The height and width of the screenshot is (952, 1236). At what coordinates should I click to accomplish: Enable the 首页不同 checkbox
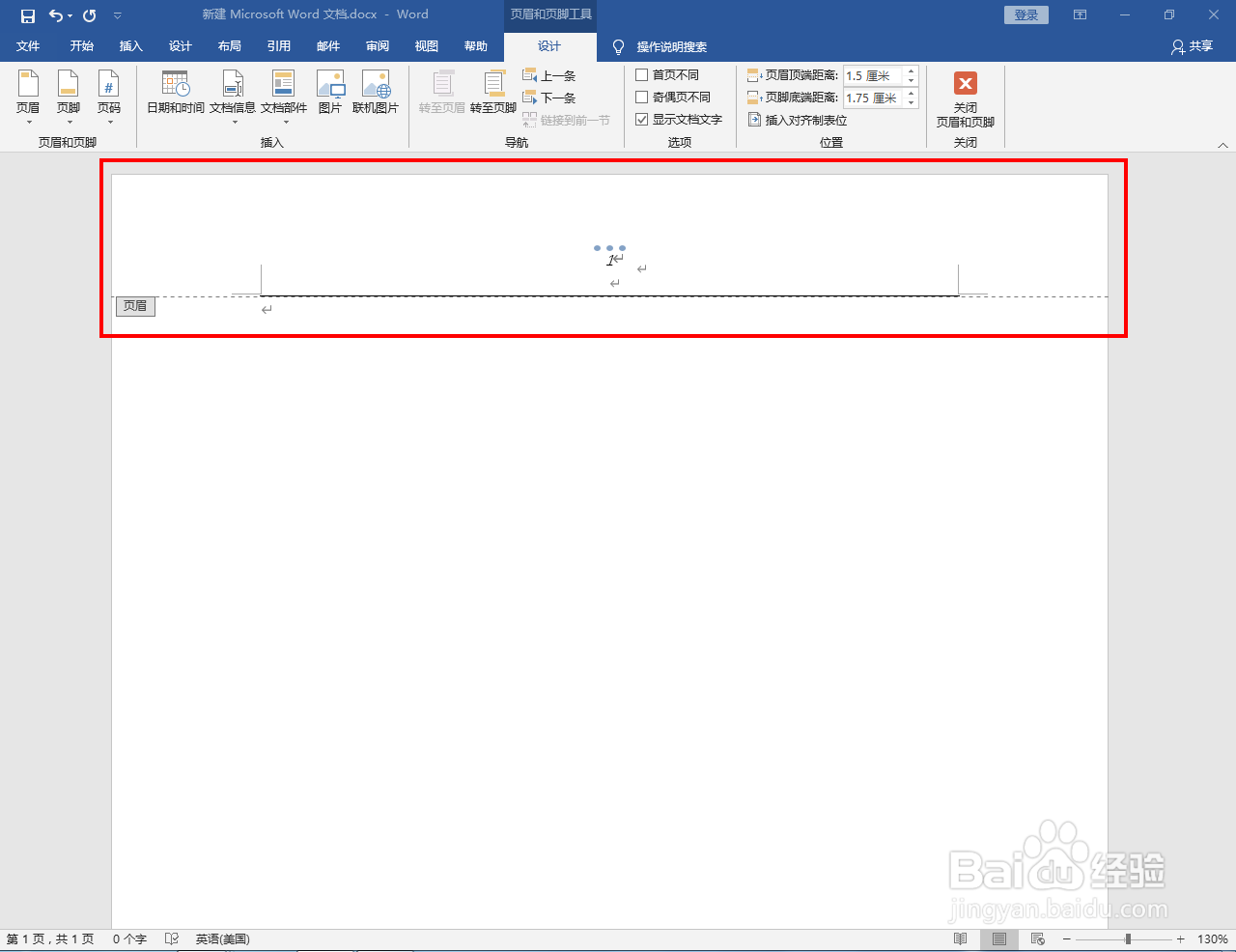(643, 74)
